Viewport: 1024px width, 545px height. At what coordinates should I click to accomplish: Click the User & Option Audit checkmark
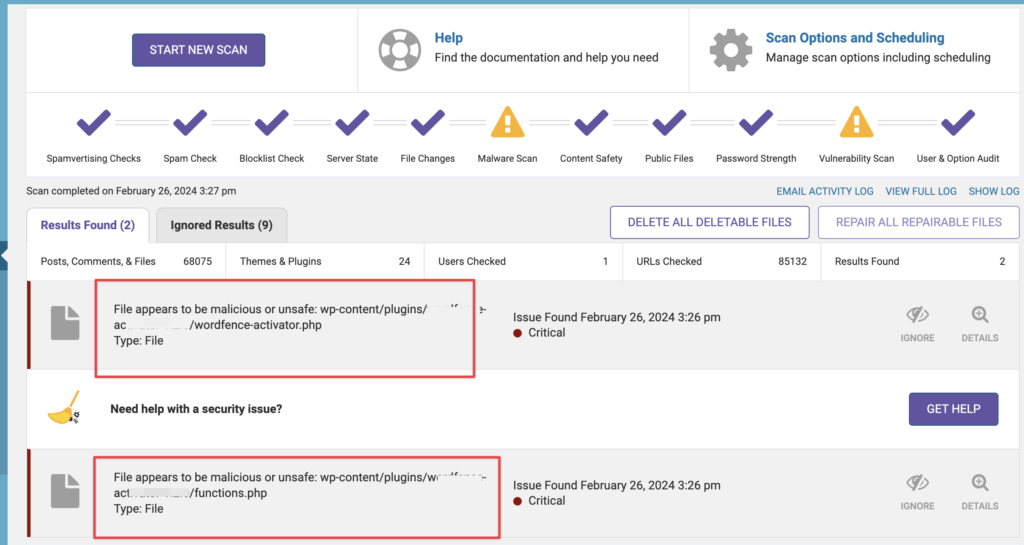pos(957,123)
